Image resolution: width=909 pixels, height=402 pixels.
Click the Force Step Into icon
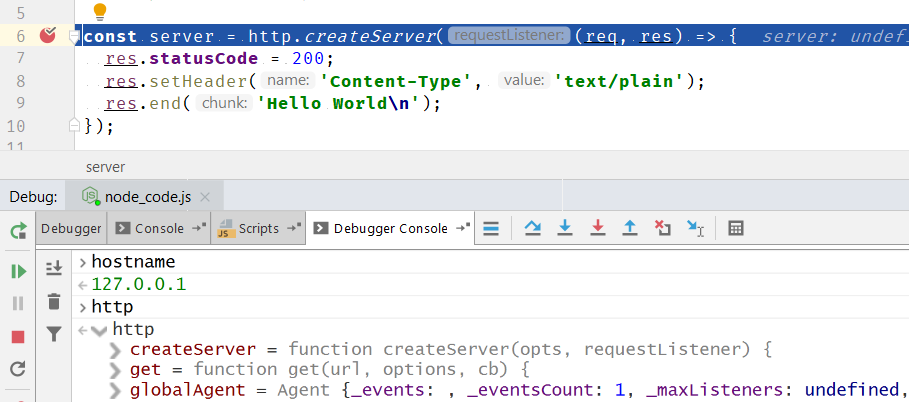[597, 229]
